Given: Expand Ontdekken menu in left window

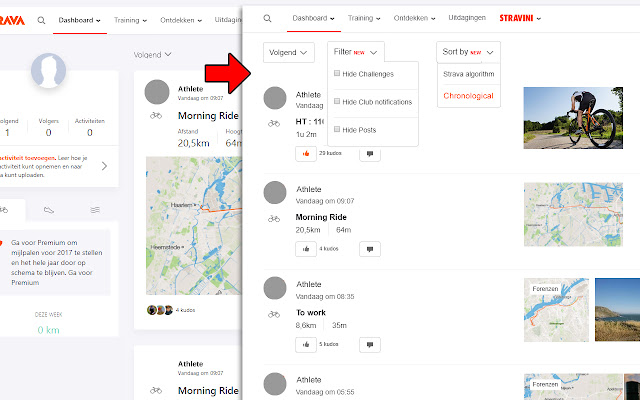Looking at the screenshot, I should click(181, 20).
